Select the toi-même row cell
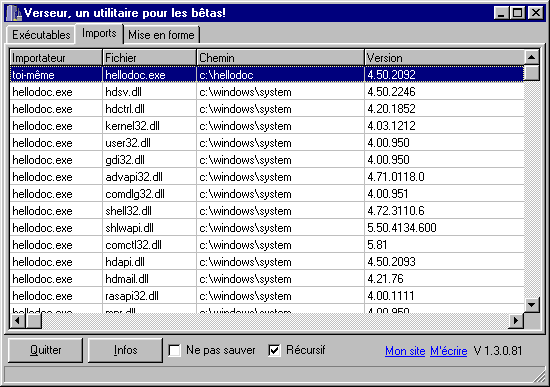 pos(56,75)
